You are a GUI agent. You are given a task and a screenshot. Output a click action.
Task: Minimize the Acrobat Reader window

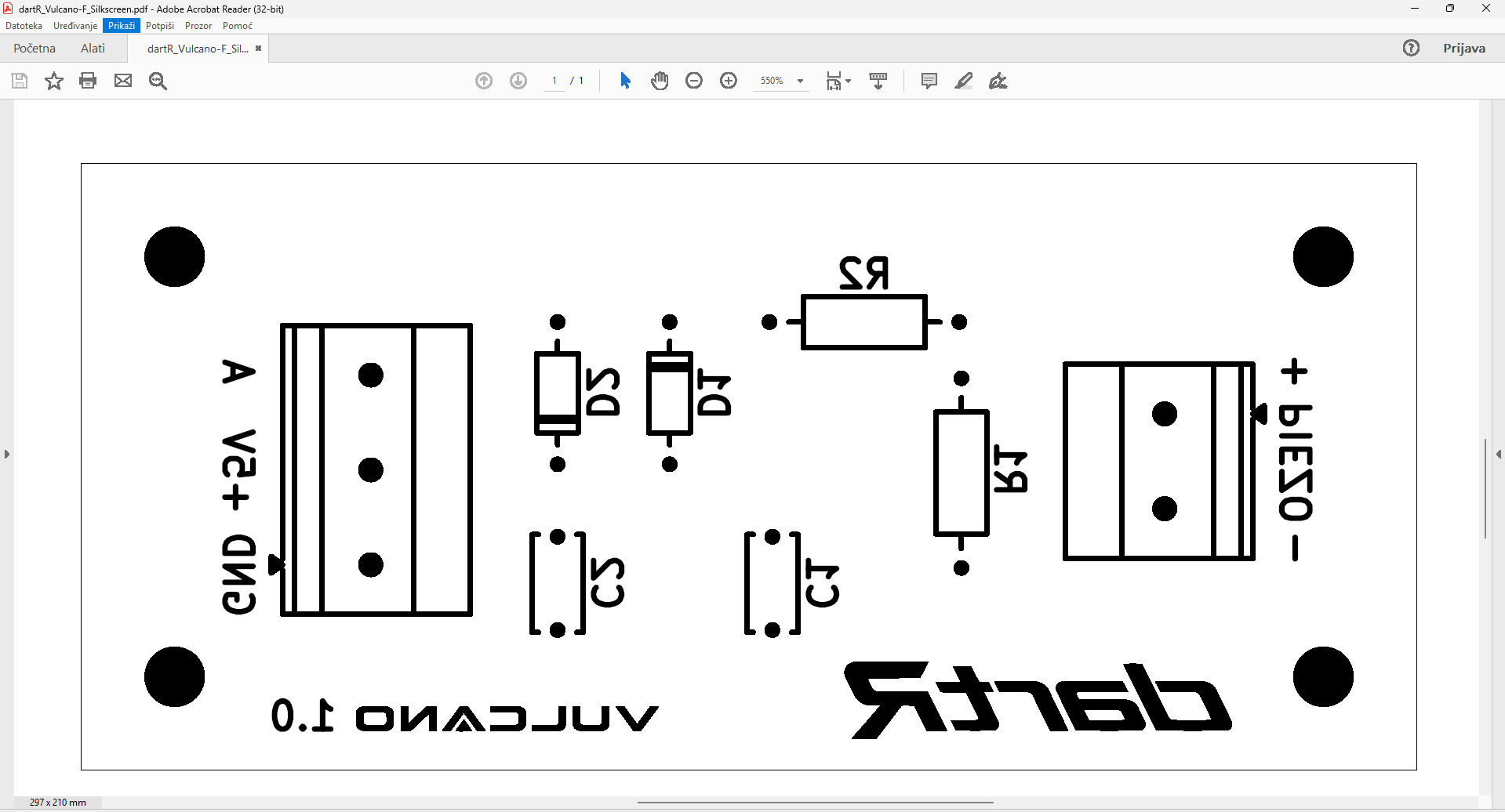click(1415, 9)
